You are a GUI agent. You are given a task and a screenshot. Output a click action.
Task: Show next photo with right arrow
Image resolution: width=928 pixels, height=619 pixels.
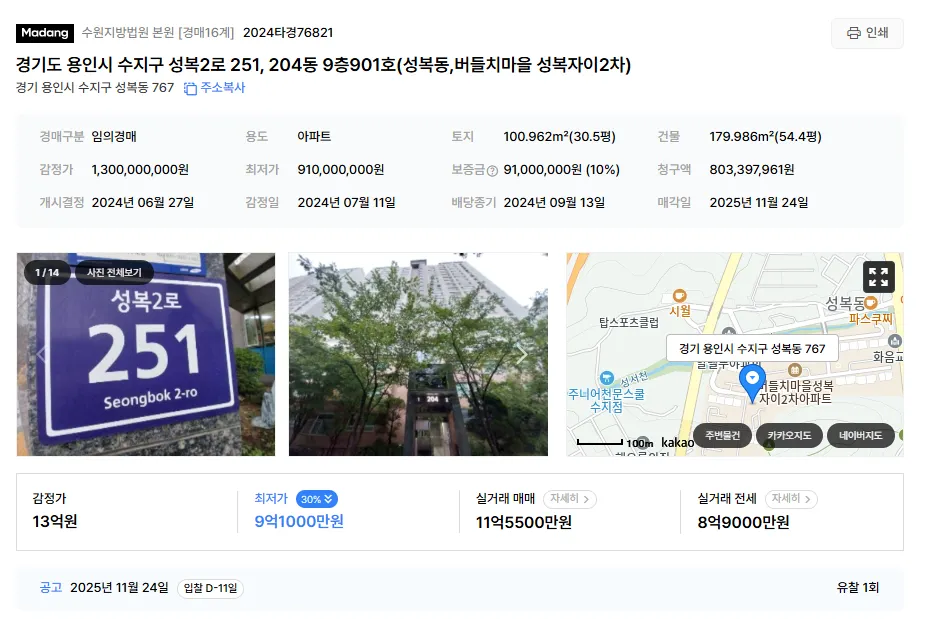pos(521,355)
